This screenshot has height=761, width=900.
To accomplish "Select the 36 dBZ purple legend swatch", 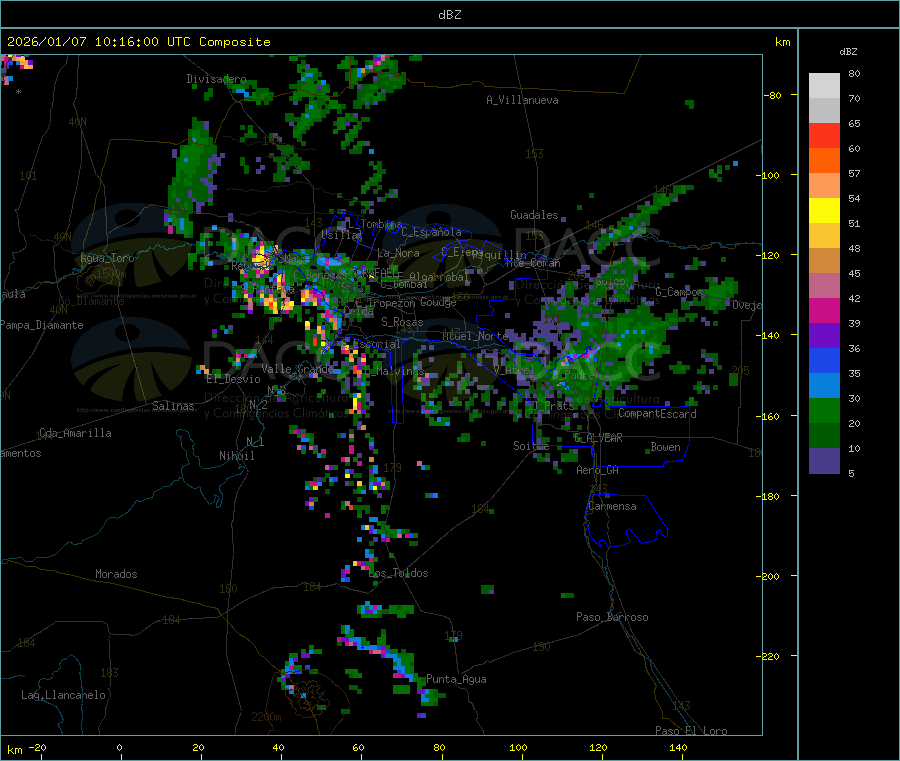I will pos(824,335).
